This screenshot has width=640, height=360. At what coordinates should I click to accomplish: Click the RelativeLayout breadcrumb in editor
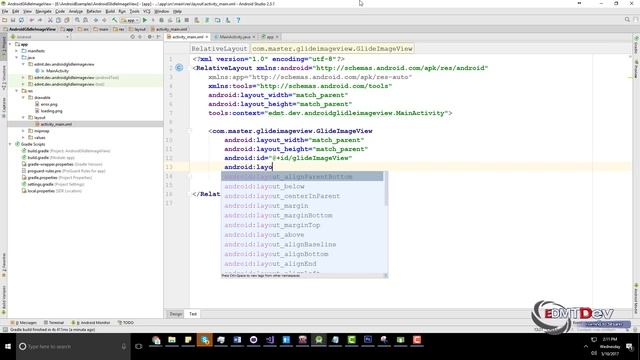219,49
